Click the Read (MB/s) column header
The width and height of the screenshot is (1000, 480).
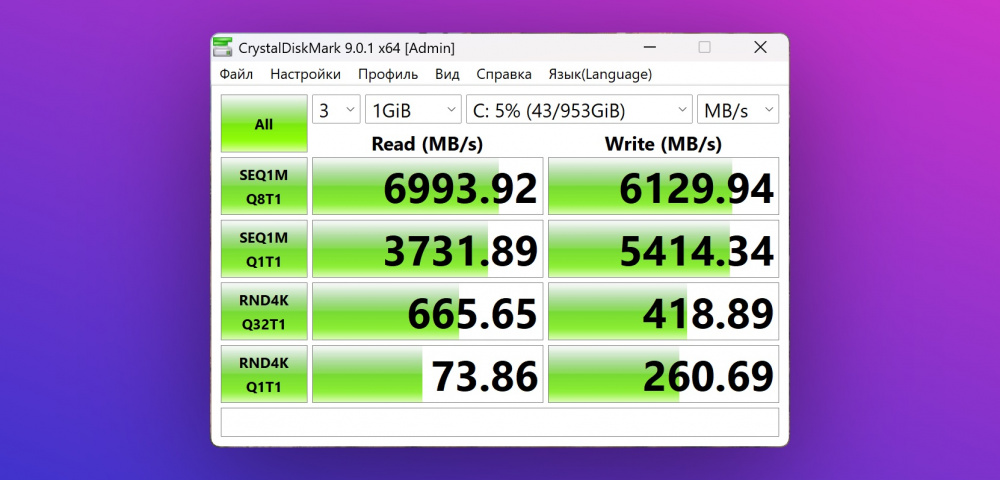[x=427, y=144]
